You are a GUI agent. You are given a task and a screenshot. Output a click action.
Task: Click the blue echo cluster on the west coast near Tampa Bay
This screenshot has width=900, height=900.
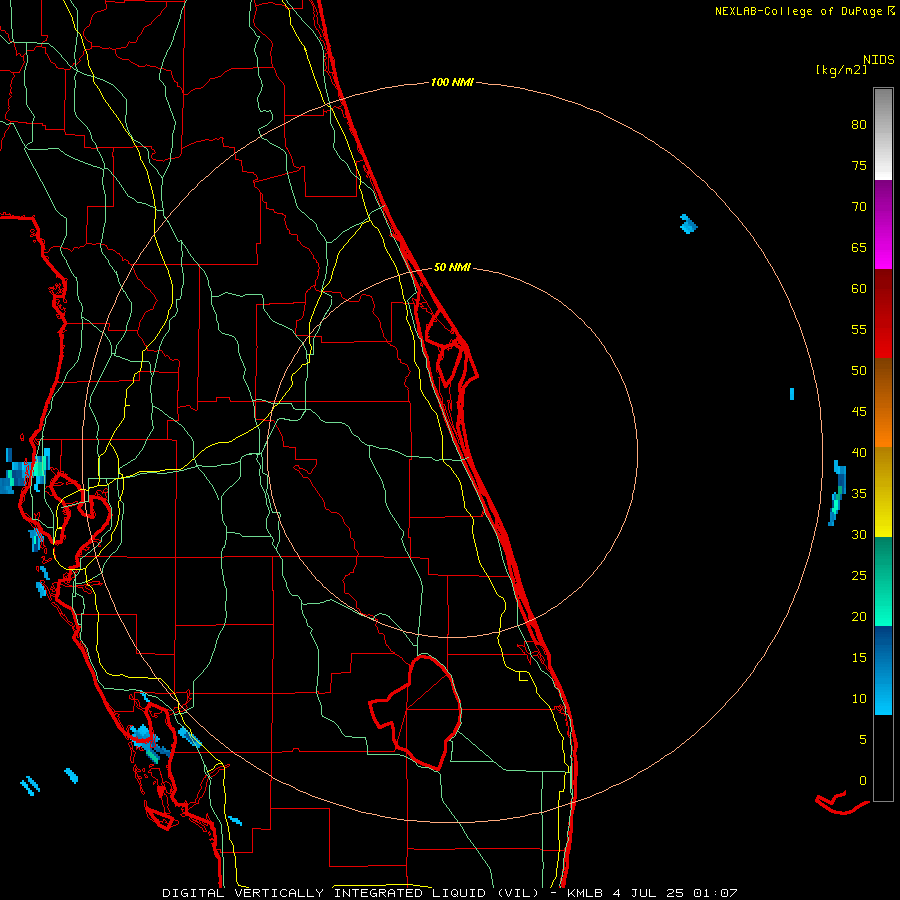pos(25,472)
